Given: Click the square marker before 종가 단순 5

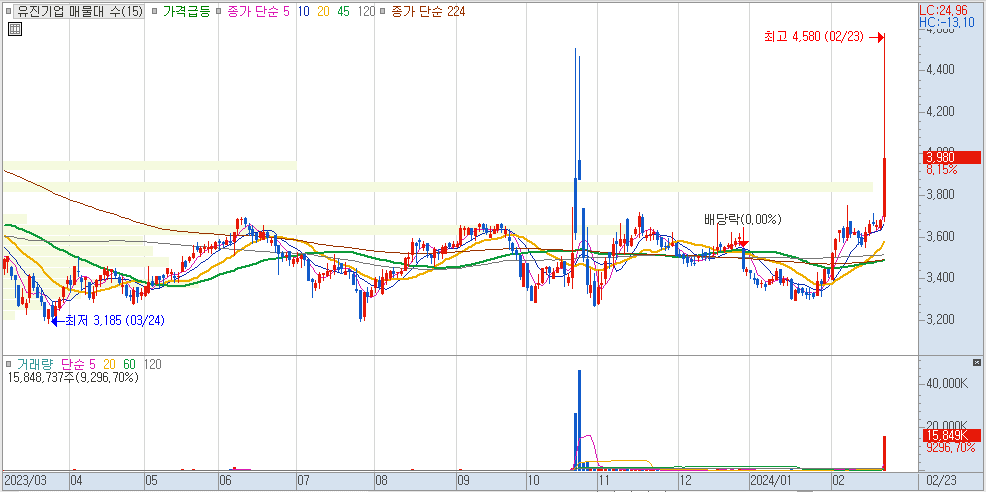Looking at the screenshot, I should point(218,11).
